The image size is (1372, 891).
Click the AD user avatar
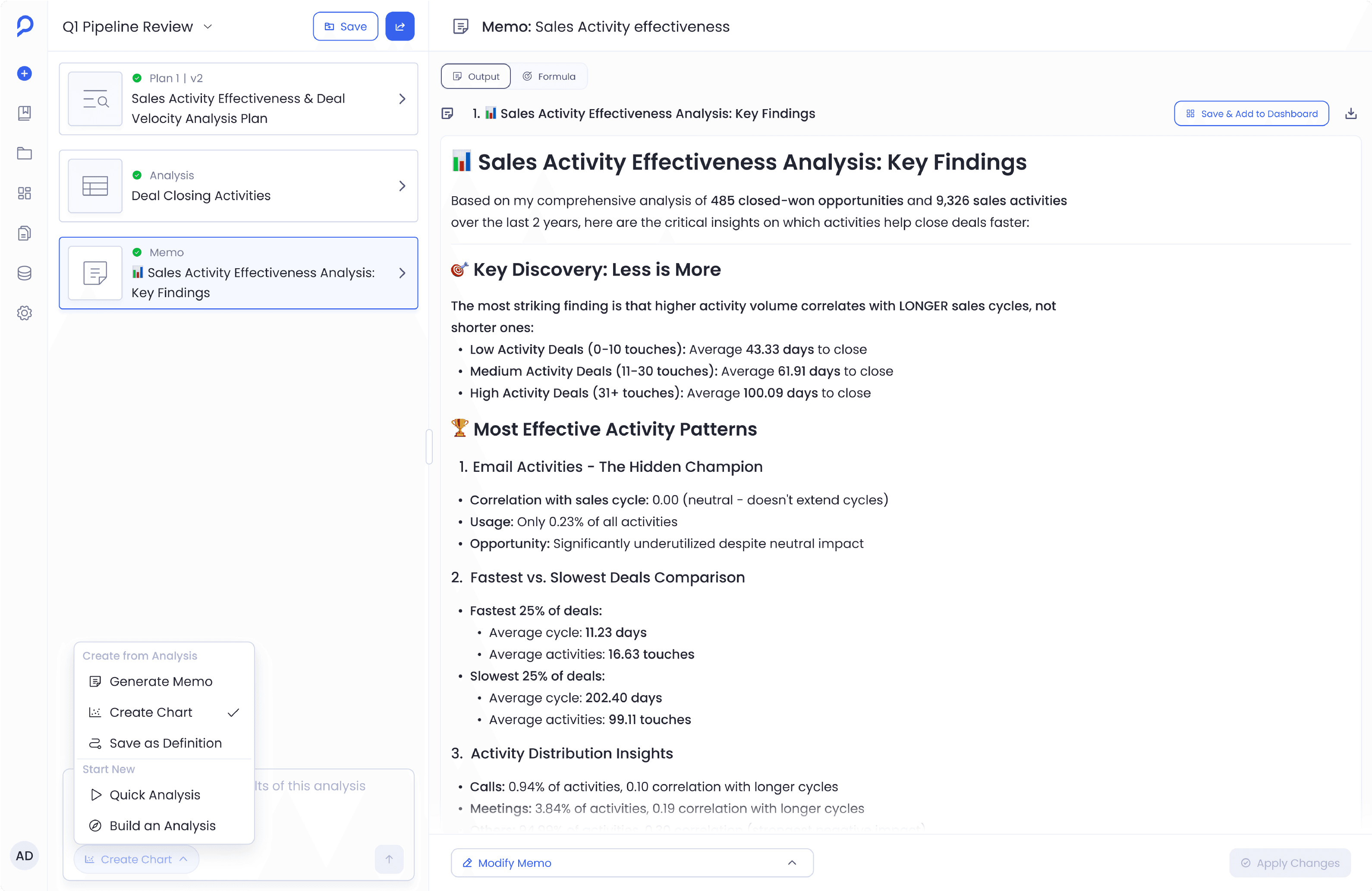pos(24,855)
